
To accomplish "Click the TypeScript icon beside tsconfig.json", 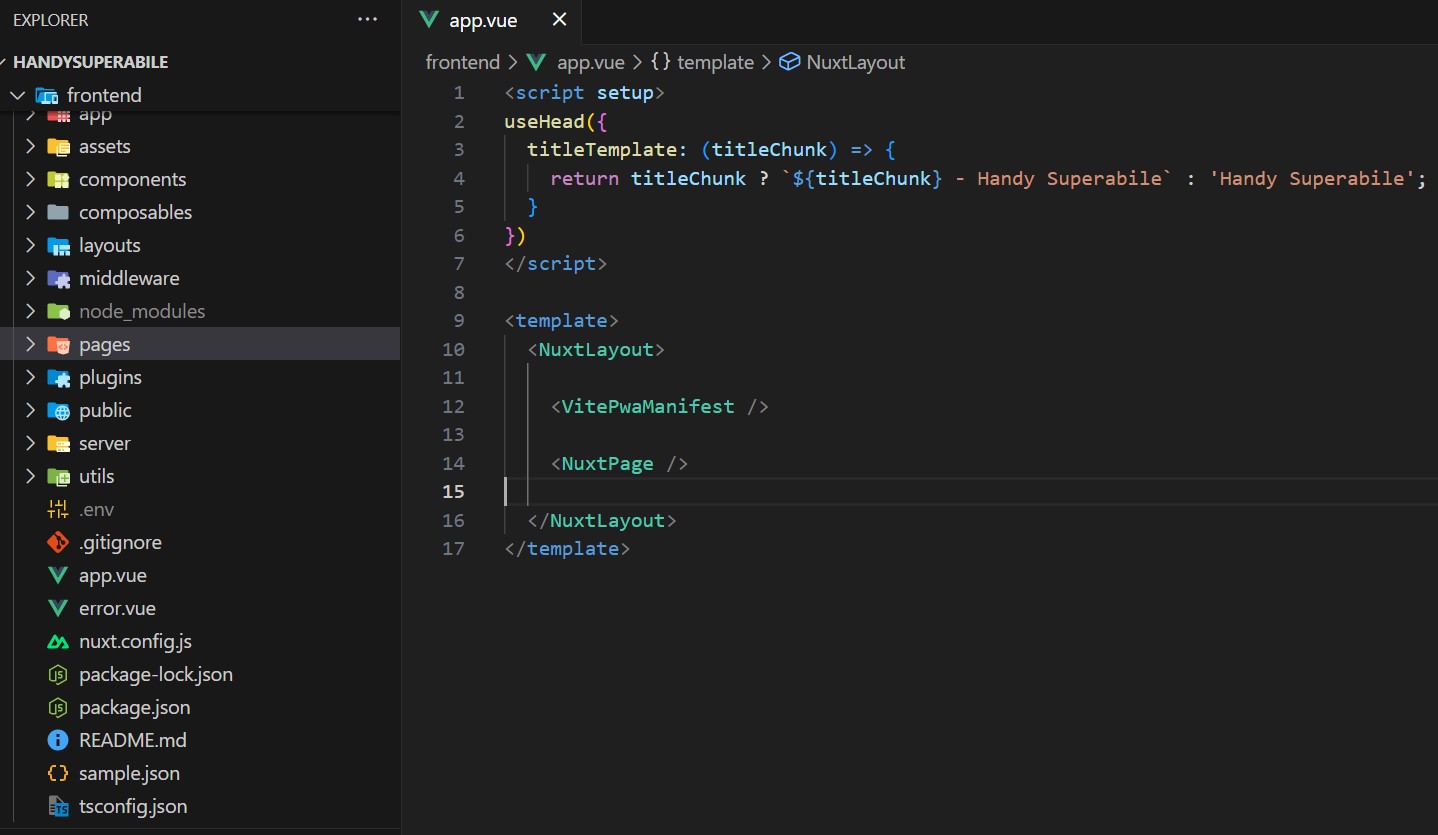I will (x=58, y=807).
